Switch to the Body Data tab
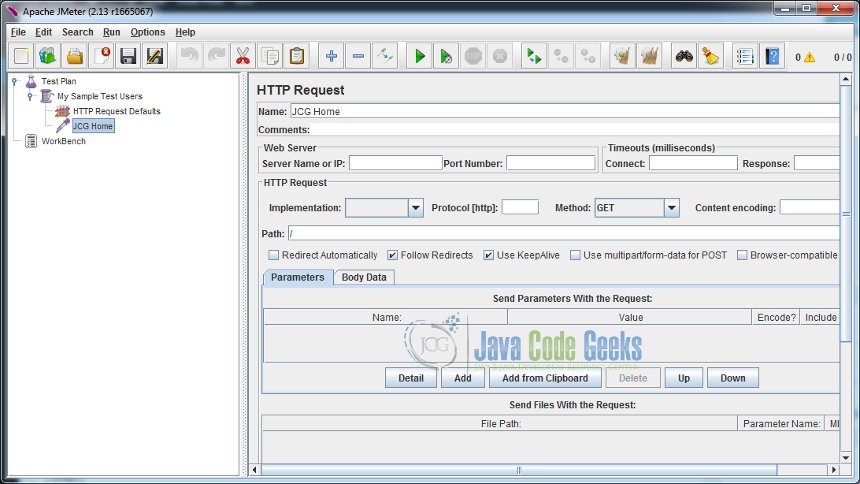This screenshot has width=860, height=484. [x=364, y=277]
